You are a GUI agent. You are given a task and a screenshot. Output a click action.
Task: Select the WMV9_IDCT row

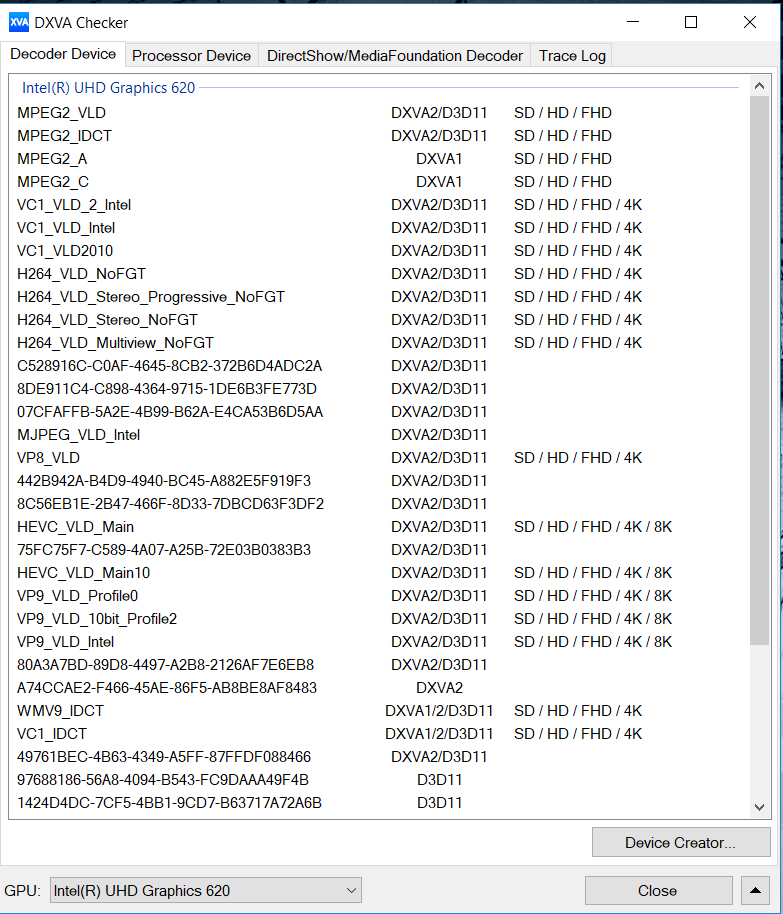point(379,711)
